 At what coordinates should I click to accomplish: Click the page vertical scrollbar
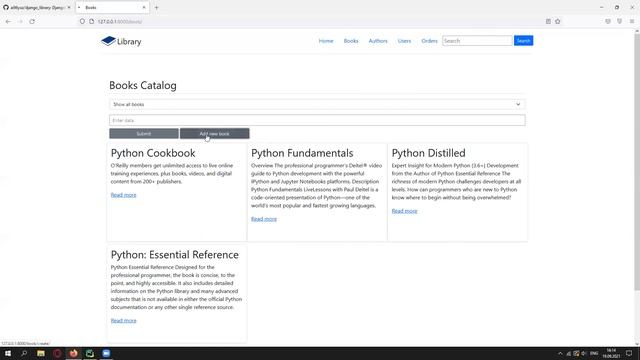pos(637,162)
